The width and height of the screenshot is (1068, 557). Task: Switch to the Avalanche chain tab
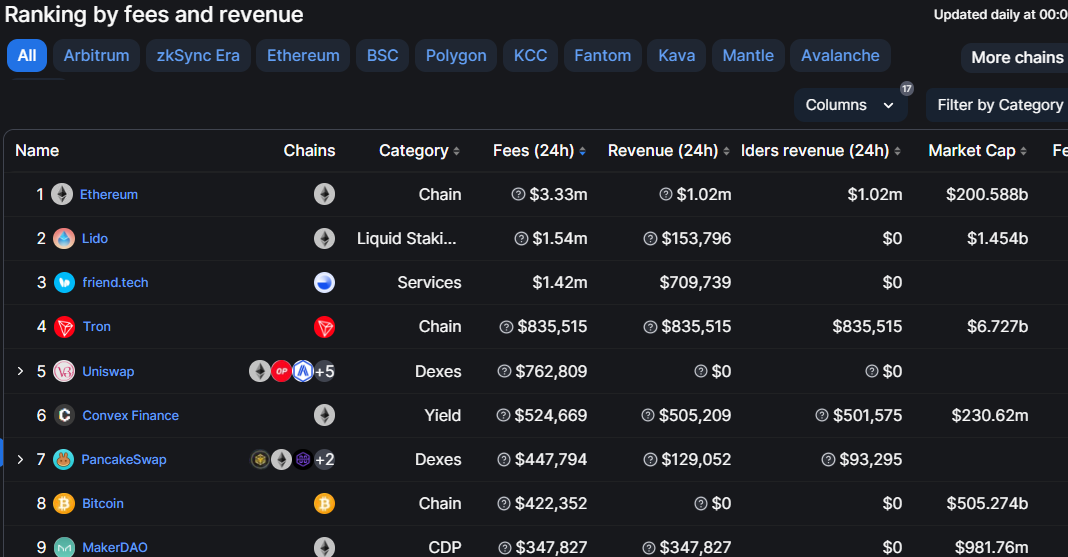(840, 56)
